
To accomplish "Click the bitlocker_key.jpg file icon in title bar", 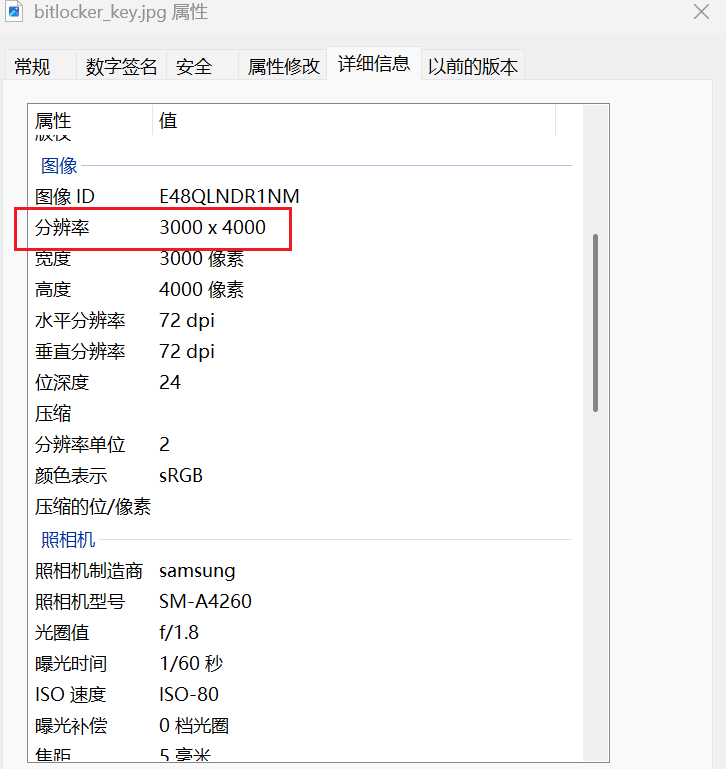I will point(14,12).
